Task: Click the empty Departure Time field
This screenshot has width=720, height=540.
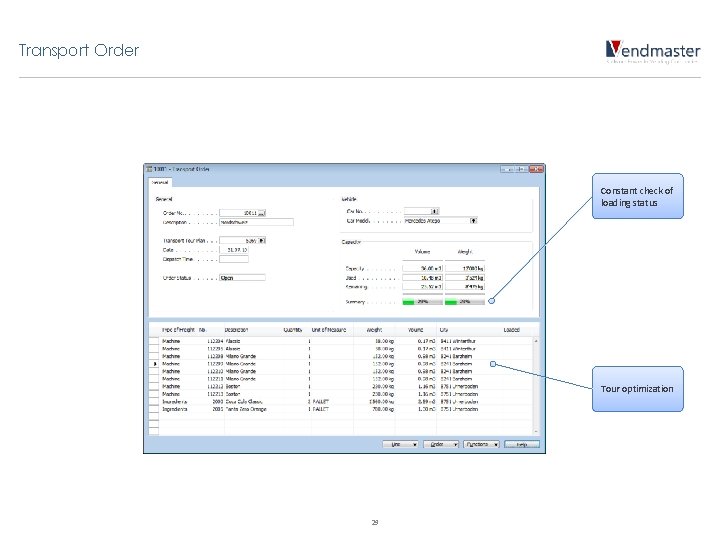Action: click(x=234, y=259)
